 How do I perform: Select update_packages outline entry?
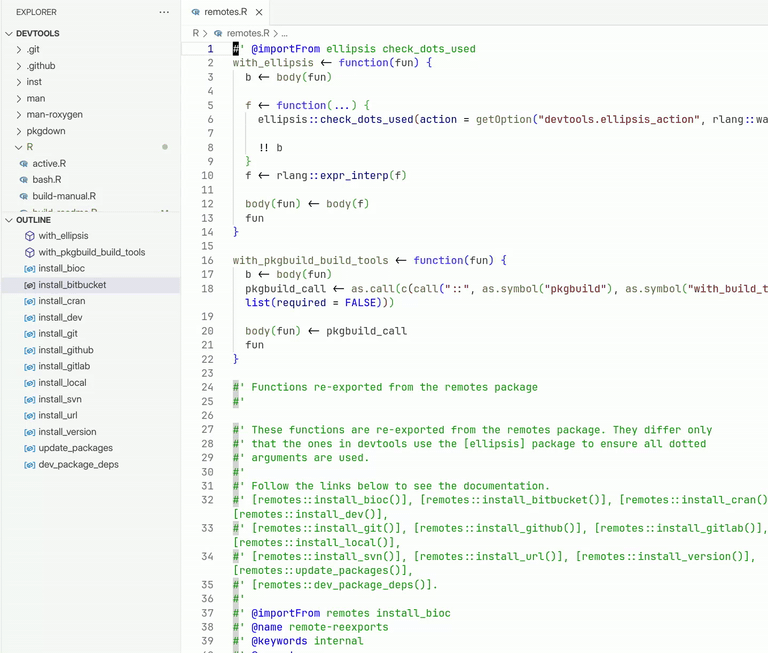75,448
